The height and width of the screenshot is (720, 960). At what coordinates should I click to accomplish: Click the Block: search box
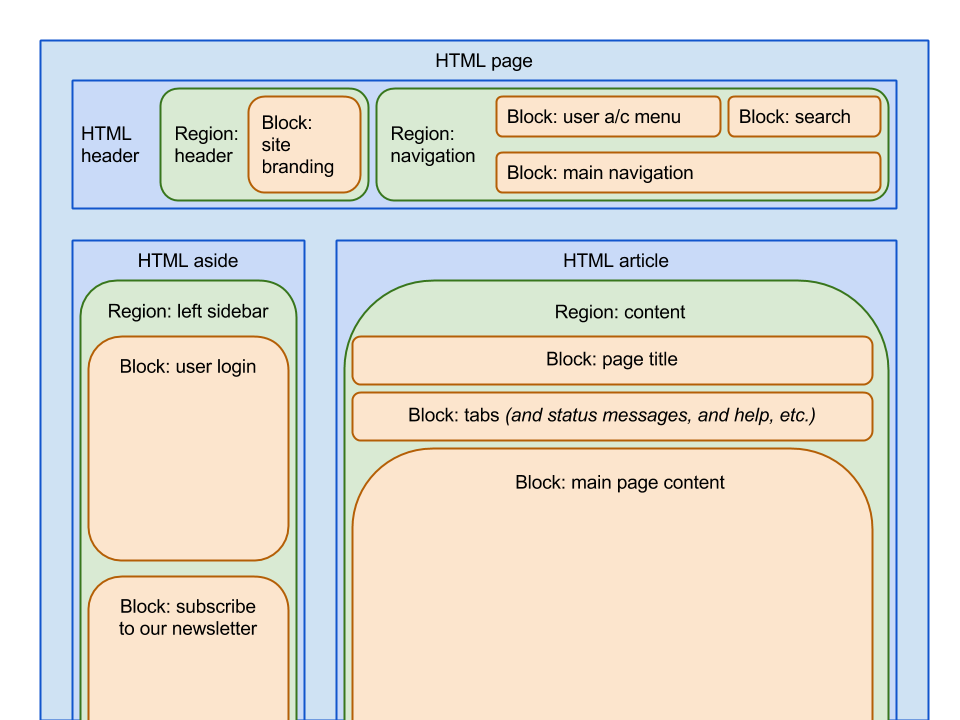(804, 116)
